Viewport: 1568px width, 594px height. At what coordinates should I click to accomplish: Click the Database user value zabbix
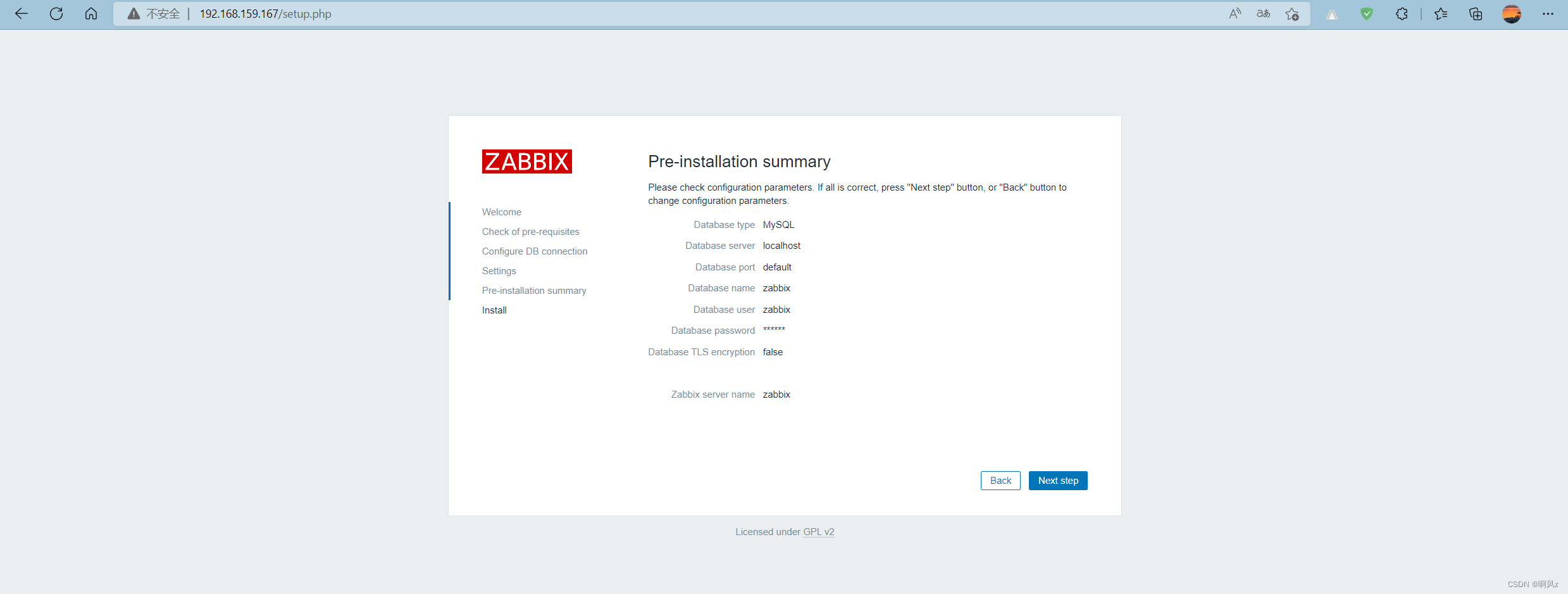pos(776,310)
